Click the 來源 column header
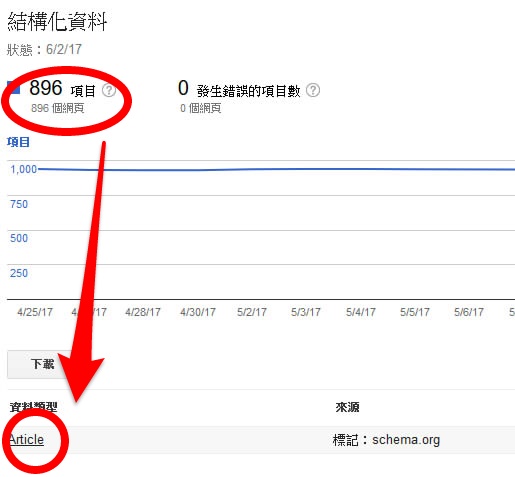Viewport: 515px width, 477px height. (347, 407)
